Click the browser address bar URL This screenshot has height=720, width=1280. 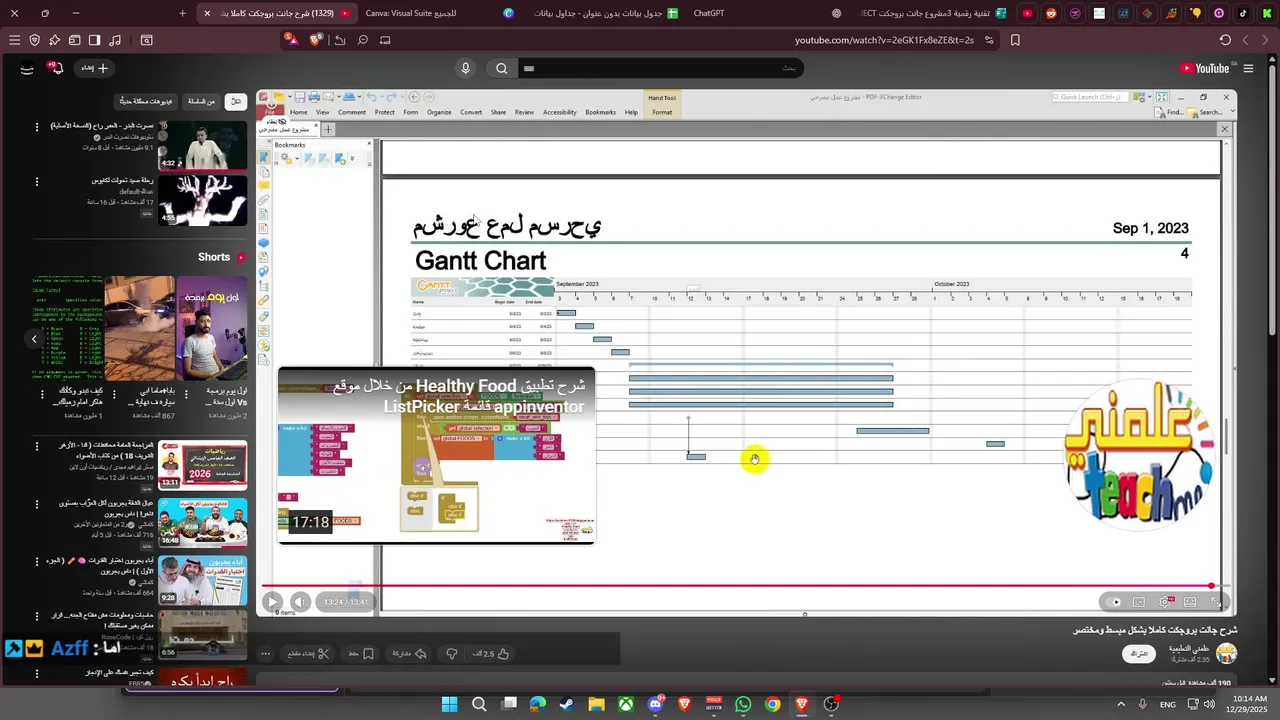(x=884, y=40)
